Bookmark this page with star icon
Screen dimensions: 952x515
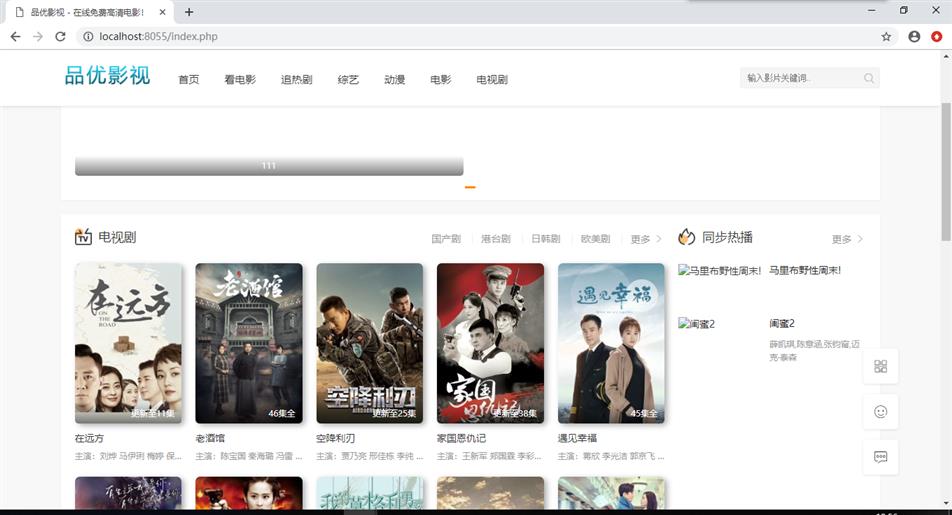pyautogui.click(x=886, y=36)
